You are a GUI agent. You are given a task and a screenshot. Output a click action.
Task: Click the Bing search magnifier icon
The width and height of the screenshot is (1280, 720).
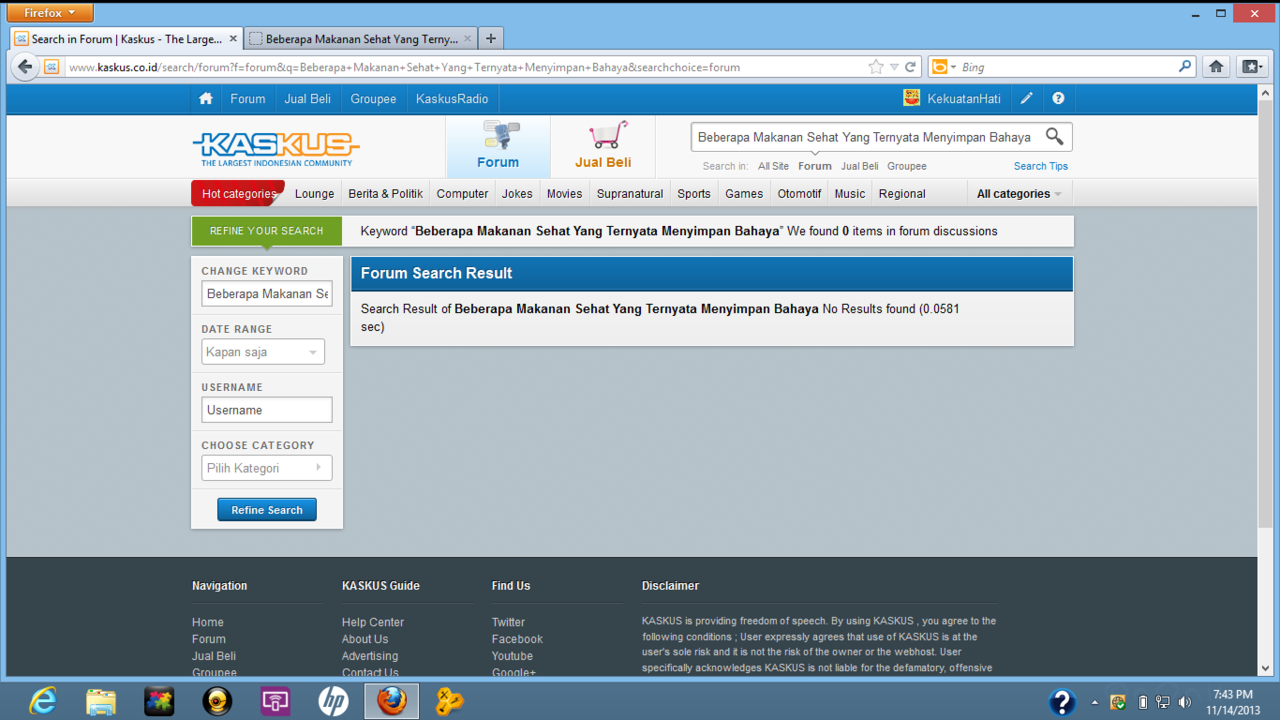click(1185, 67)
